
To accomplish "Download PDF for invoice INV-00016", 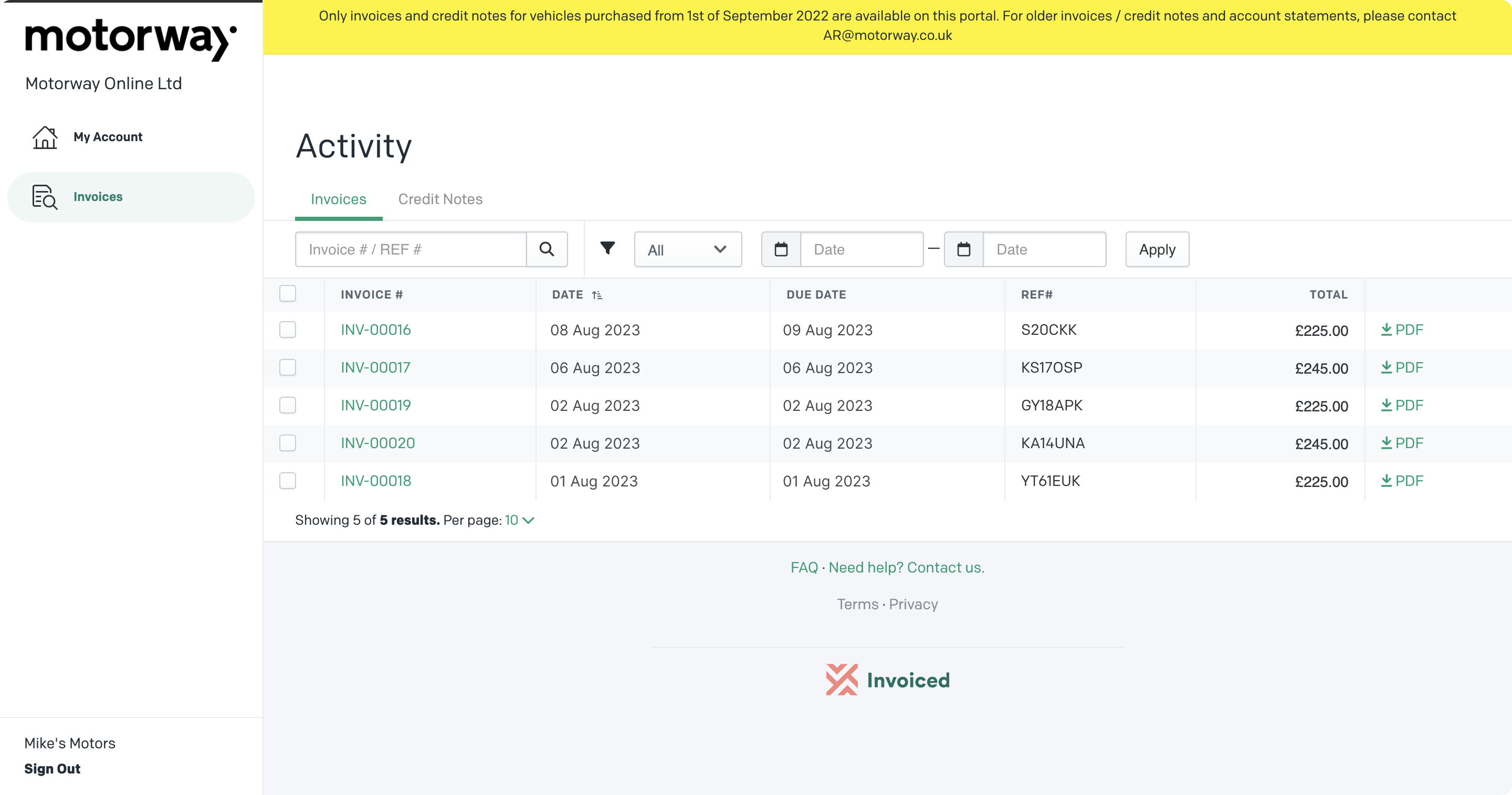I will click(x=1402, y=330).
